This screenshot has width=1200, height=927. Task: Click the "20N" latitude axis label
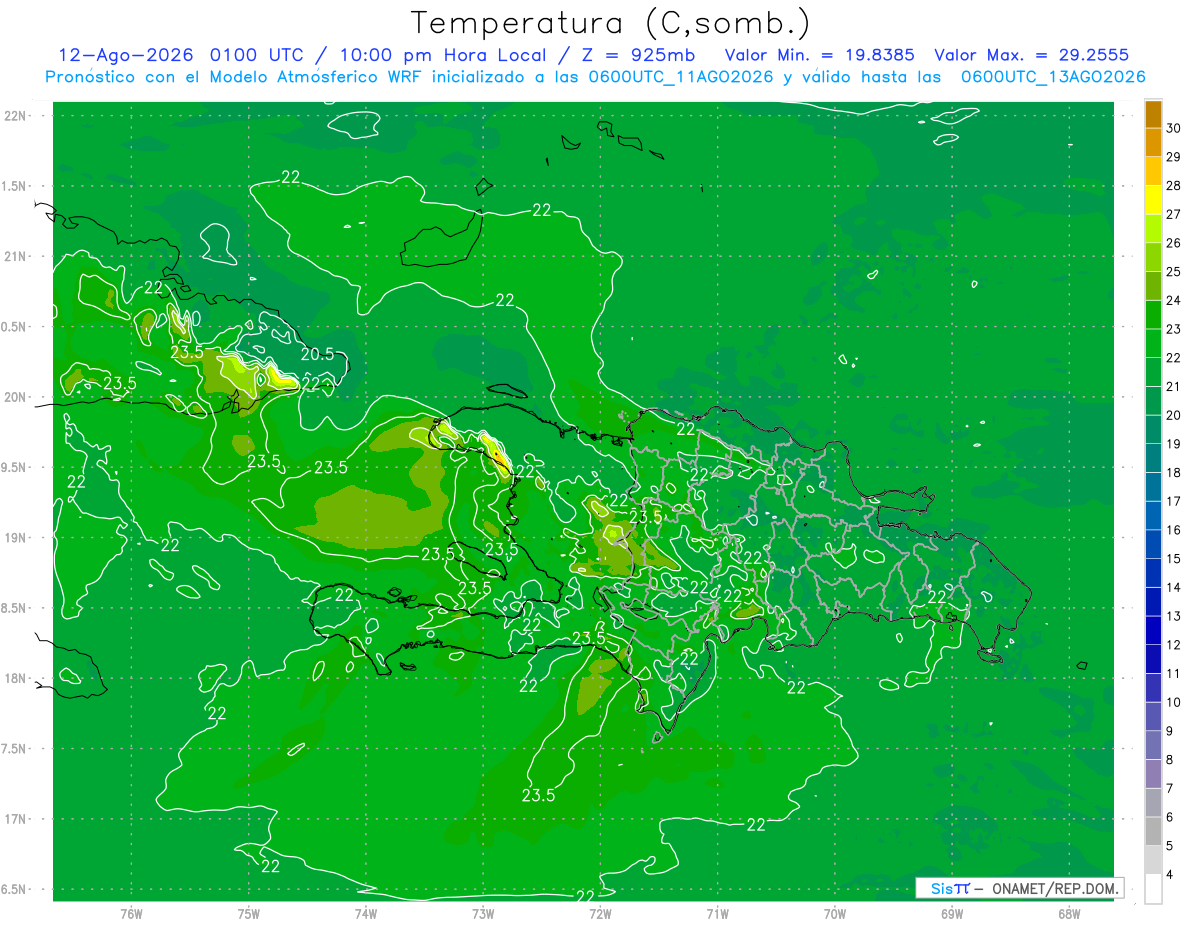coord(14,397)
